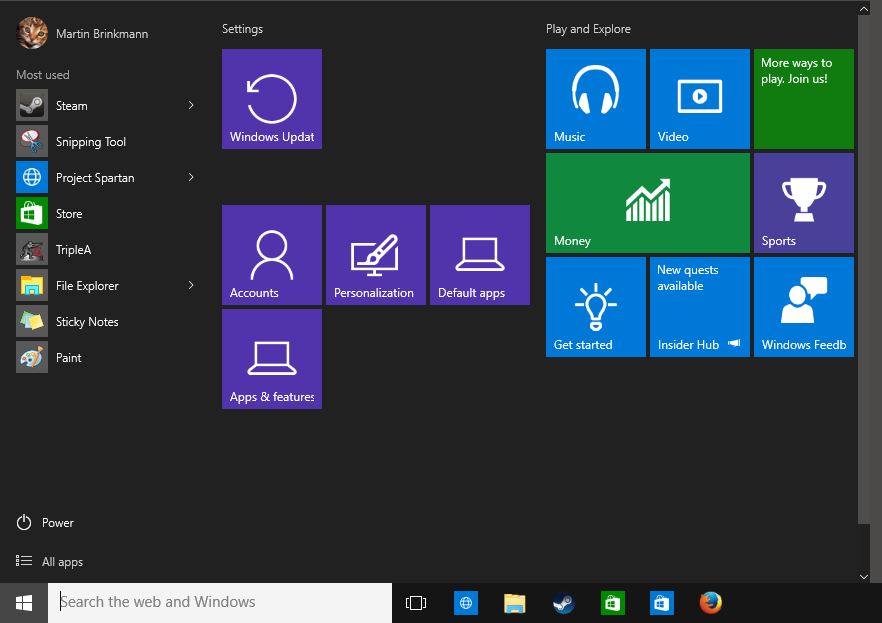
Task: Launch Paint from the Most used list
Action: 107,357
